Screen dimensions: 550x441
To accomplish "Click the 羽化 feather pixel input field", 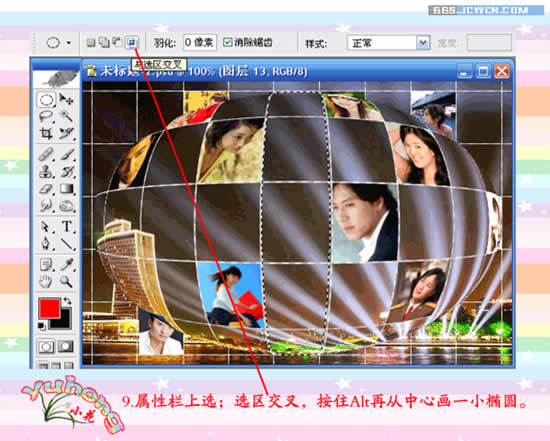I will (x=200, y=43).
